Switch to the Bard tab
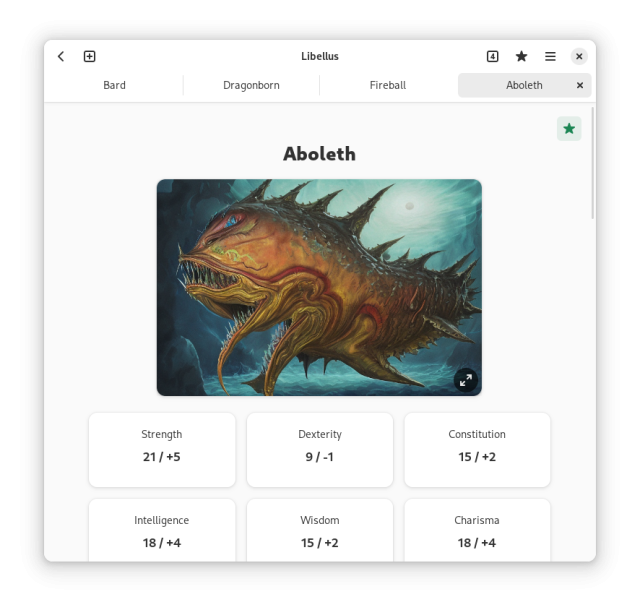Viewport: 640px width, 610px height. pyautogui.click(x=114, y=85)
